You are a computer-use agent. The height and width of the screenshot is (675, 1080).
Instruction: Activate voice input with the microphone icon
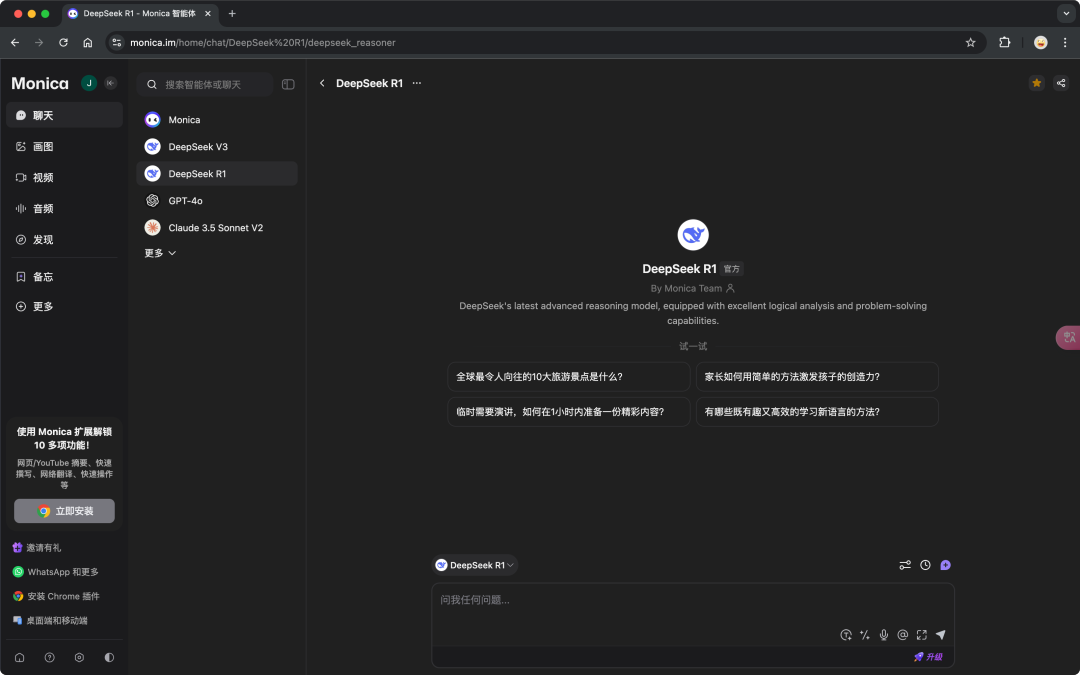pyautogui.click(x=884, y=635)
